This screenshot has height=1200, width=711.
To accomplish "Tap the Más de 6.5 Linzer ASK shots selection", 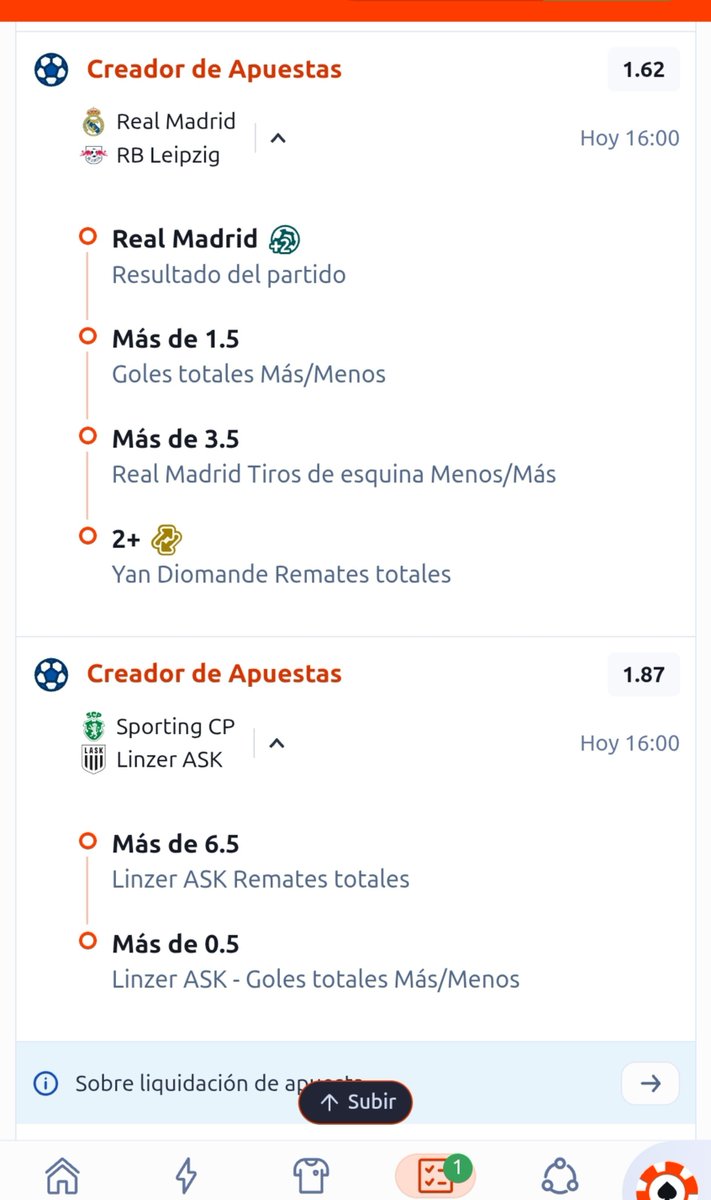I will coord(260,860).
